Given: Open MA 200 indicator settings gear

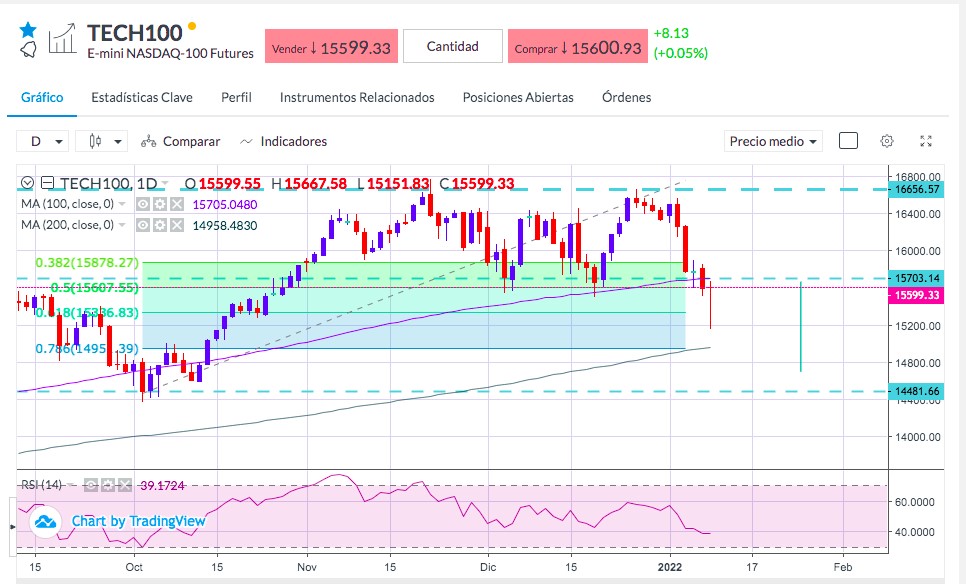Looking at the screenshot, I should [x=160, y=225].
